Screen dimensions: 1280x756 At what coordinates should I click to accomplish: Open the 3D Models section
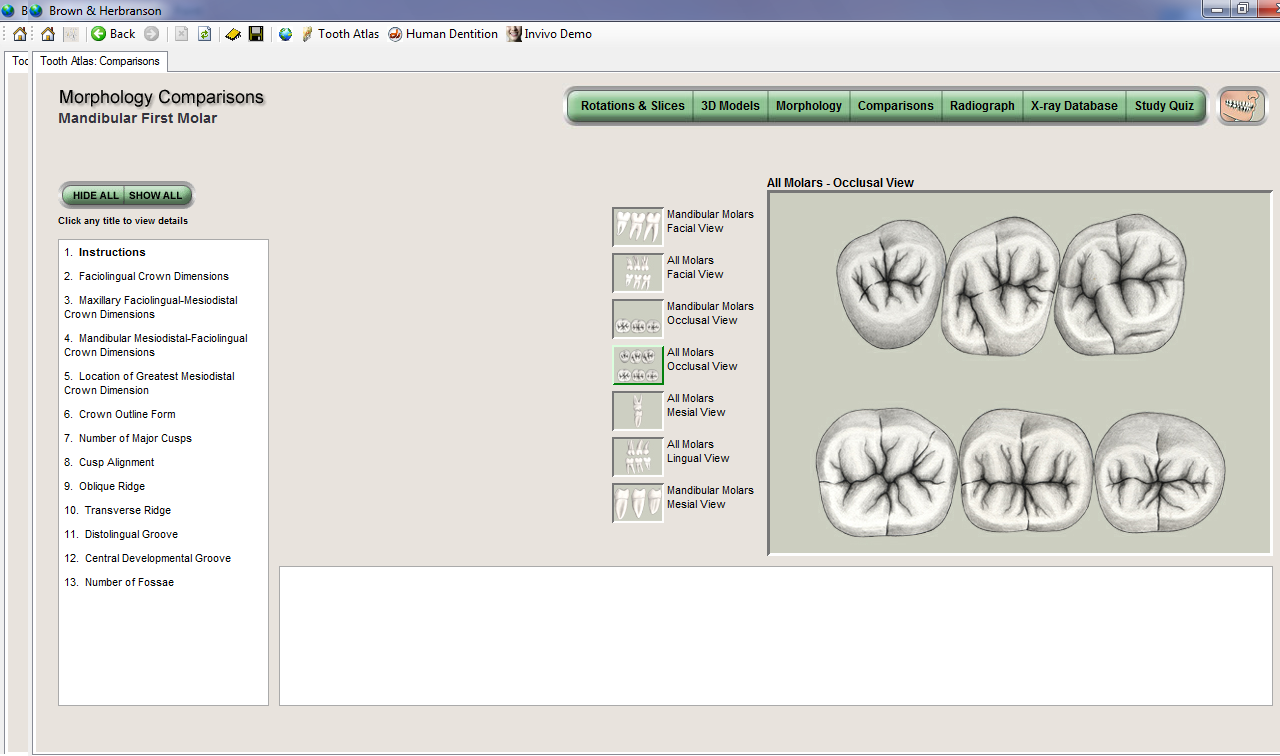point(730,106)
